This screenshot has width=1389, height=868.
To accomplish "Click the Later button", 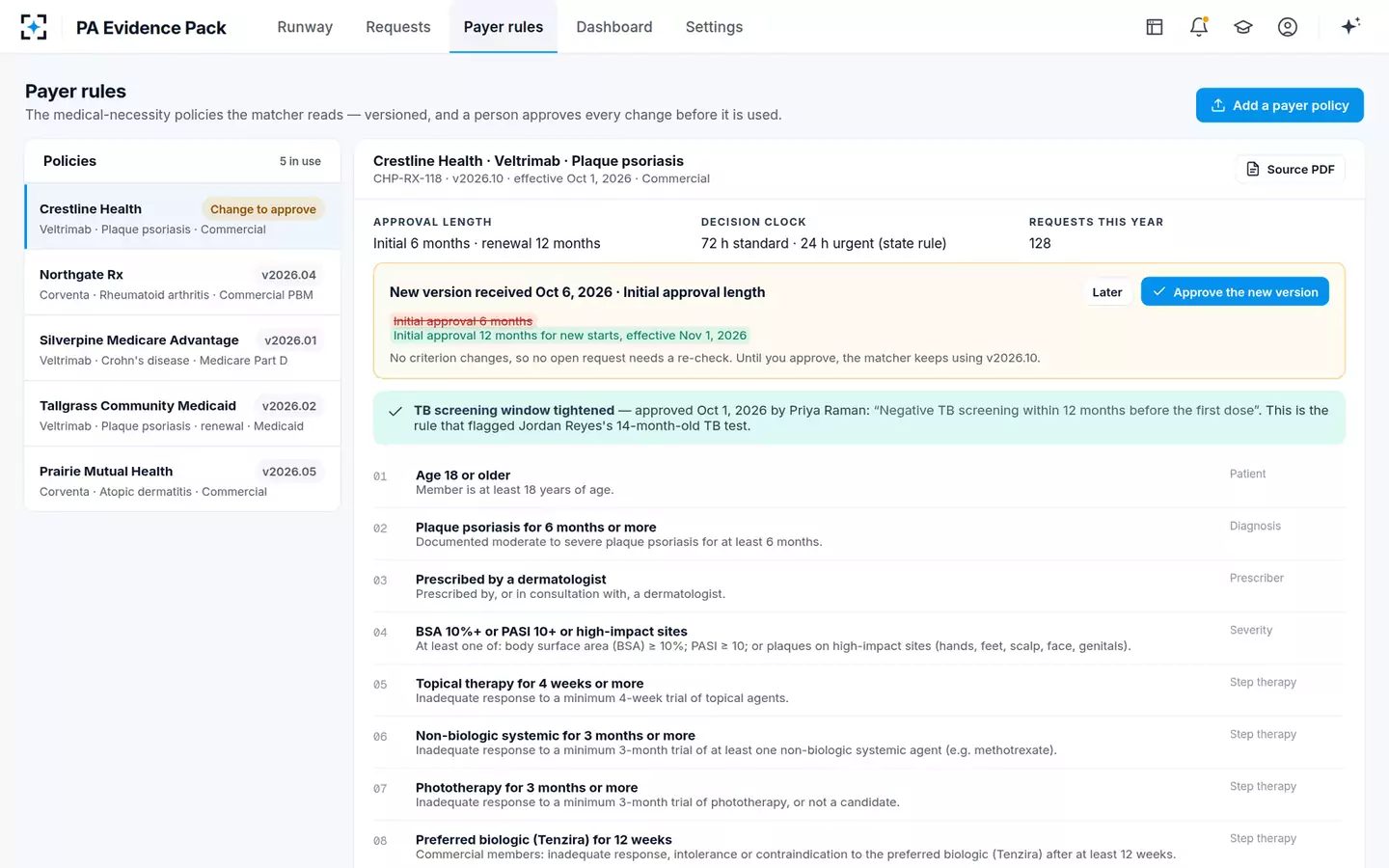I will 1107,291.
